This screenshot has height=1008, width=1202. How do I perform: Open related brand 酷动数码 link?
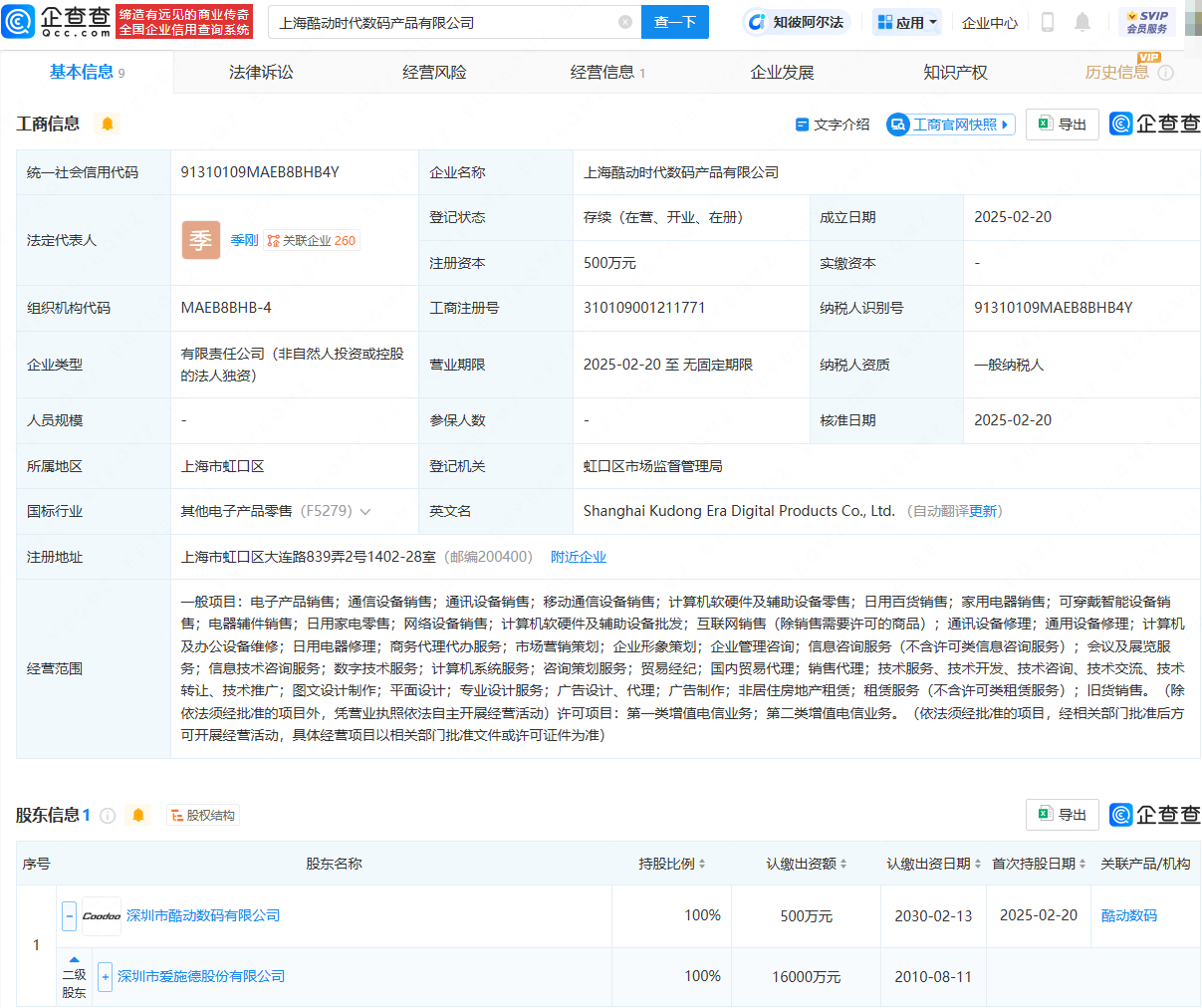pyautogui.click(x=1129, y=915)
